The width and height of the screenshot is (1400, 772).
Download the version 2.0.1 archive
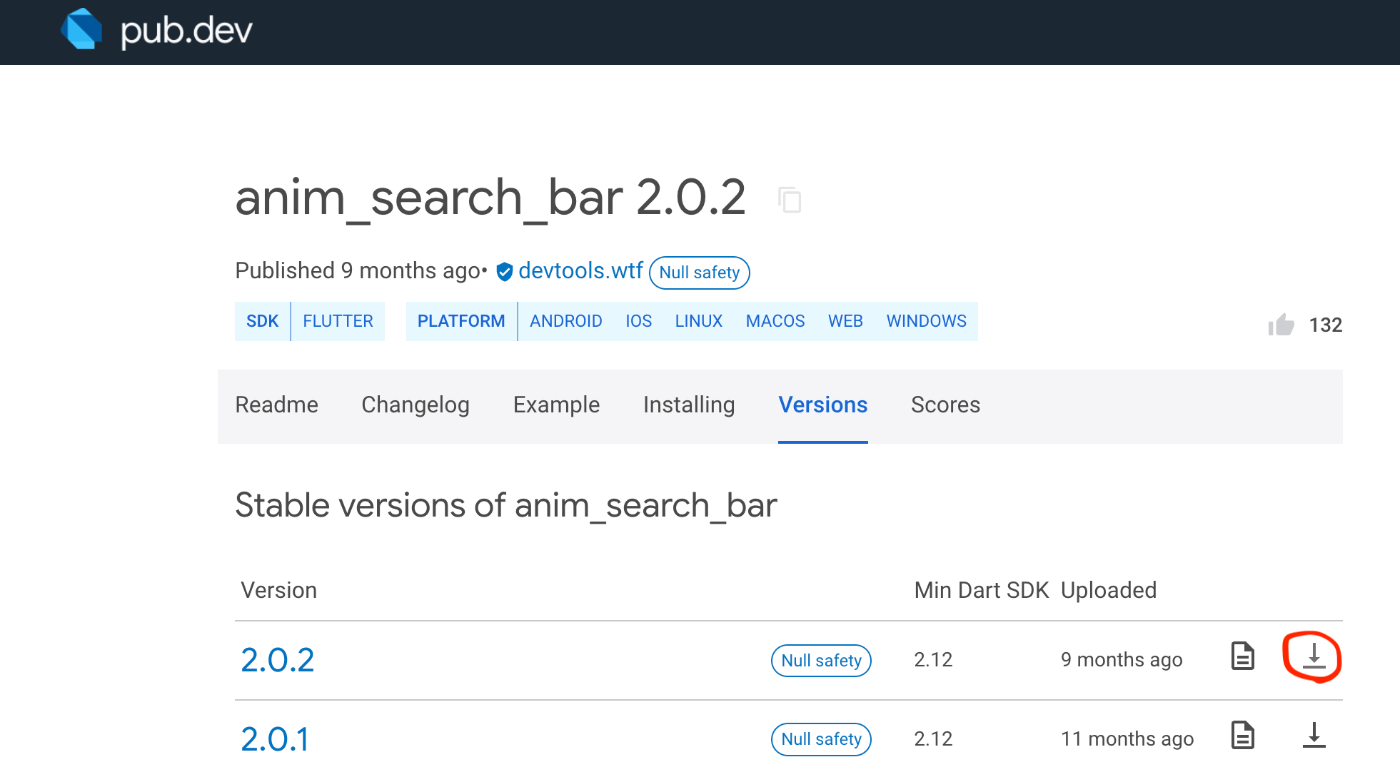coord(1314,735)
